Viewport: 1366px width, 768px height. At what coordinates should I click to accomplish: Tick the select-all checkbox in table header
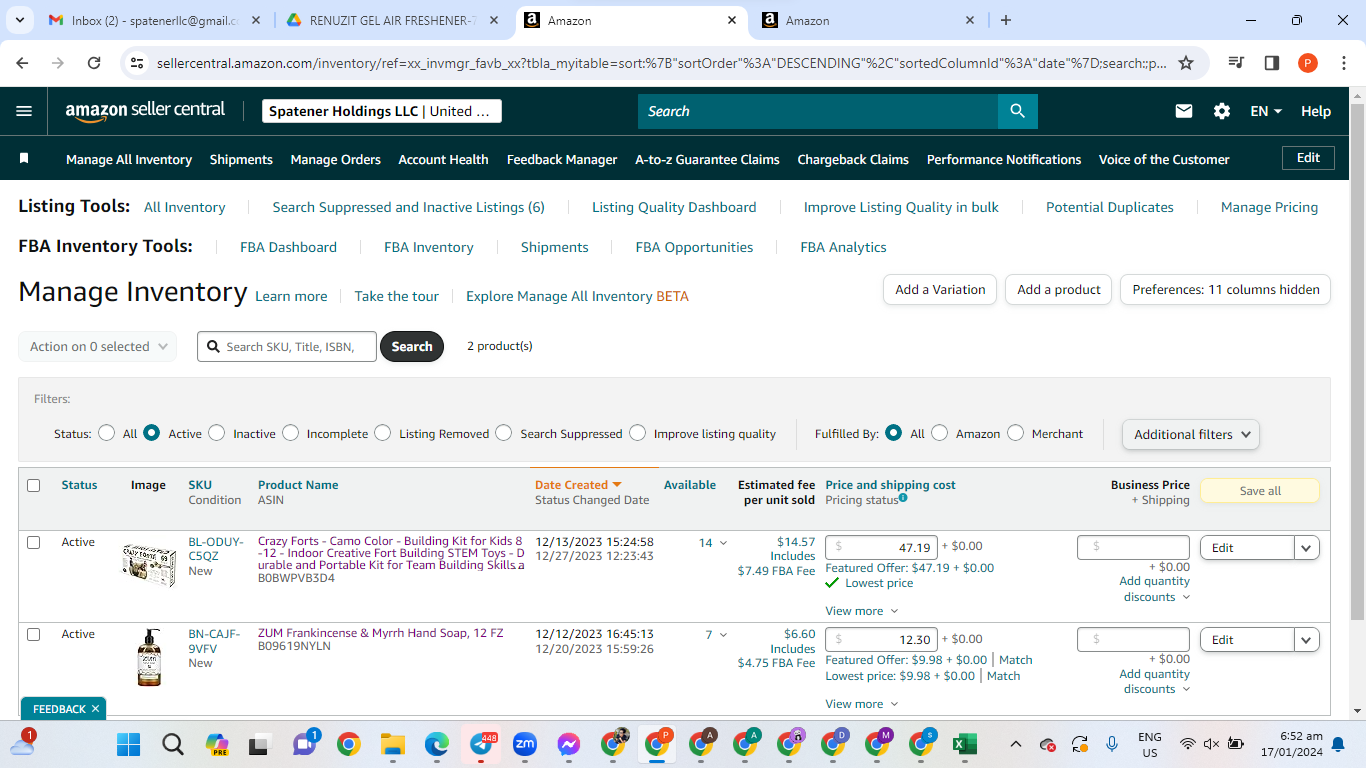[x=34, y=485]
